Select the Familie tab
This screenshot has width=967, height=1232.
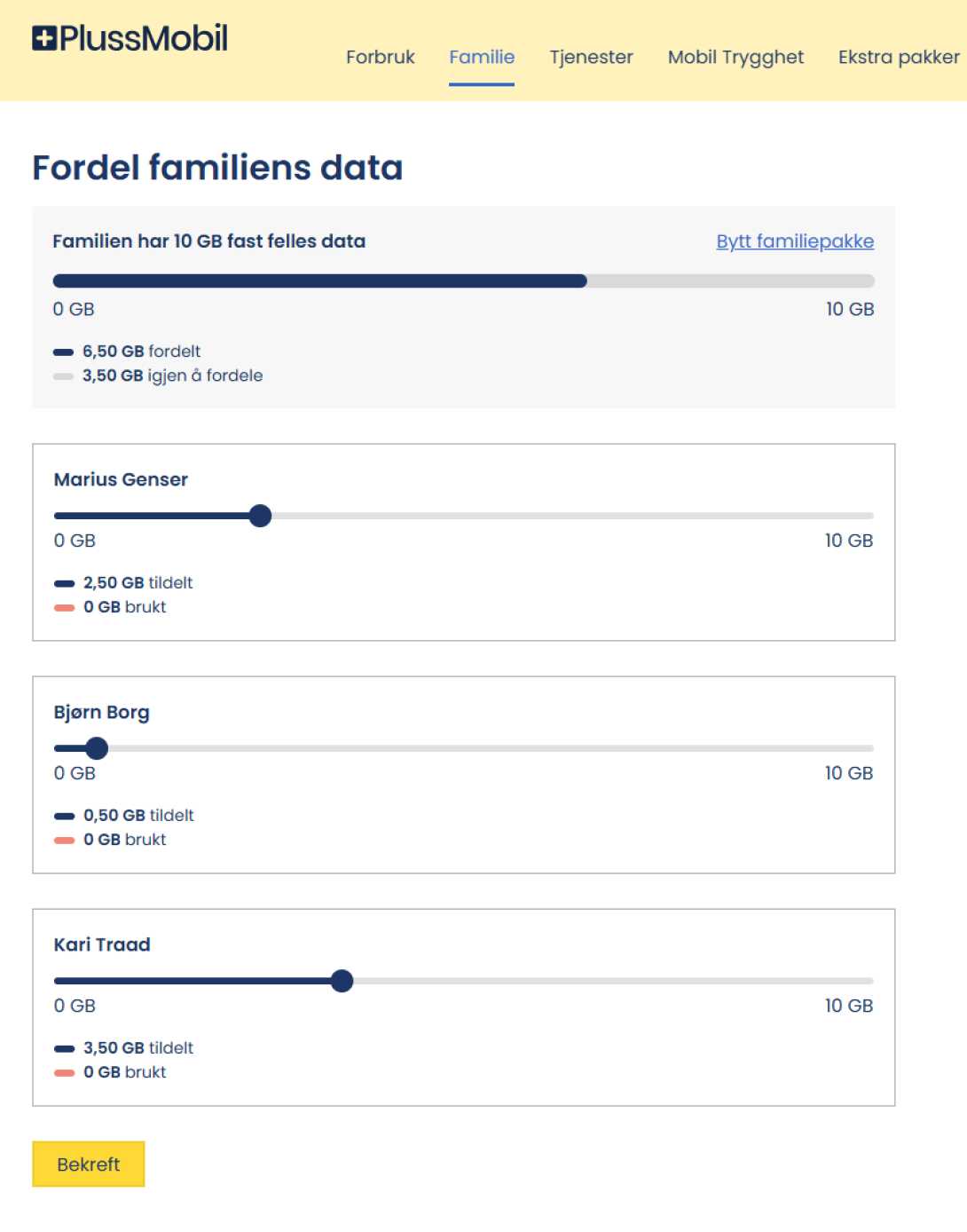click(x=482, y=57)
